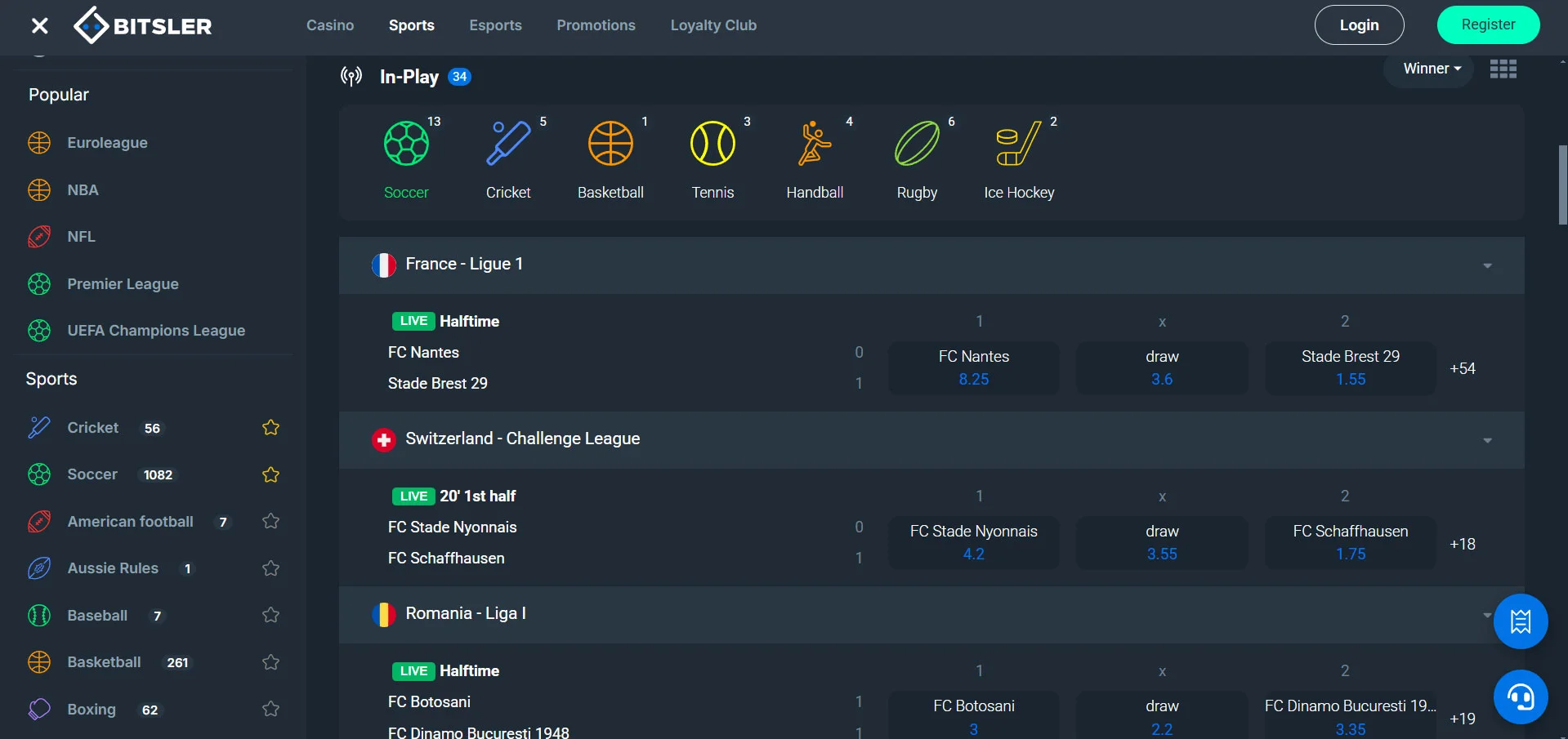Open the Loyalty Club tab
Screen dimensions: 1568x739
coord(713,25)
